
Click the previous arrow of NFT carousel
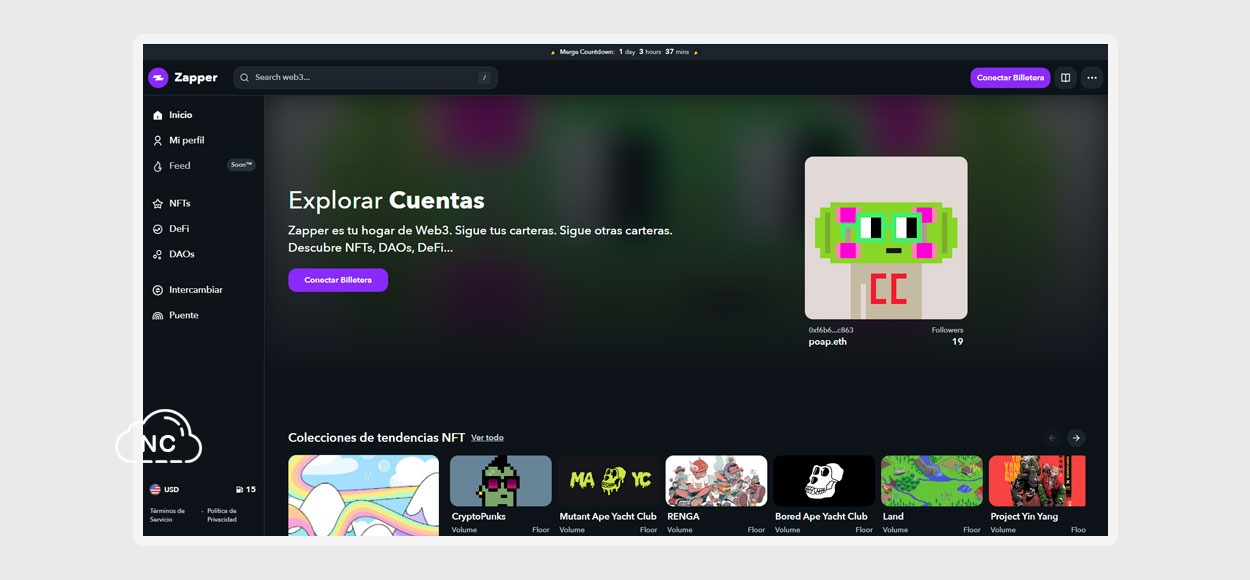tap(1052, 438)
